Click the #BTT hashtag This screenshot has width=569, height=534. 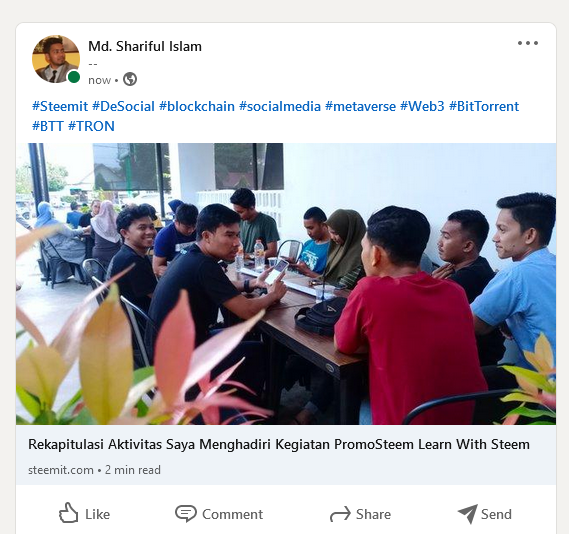pyautogui.click(x=48, y=126)
